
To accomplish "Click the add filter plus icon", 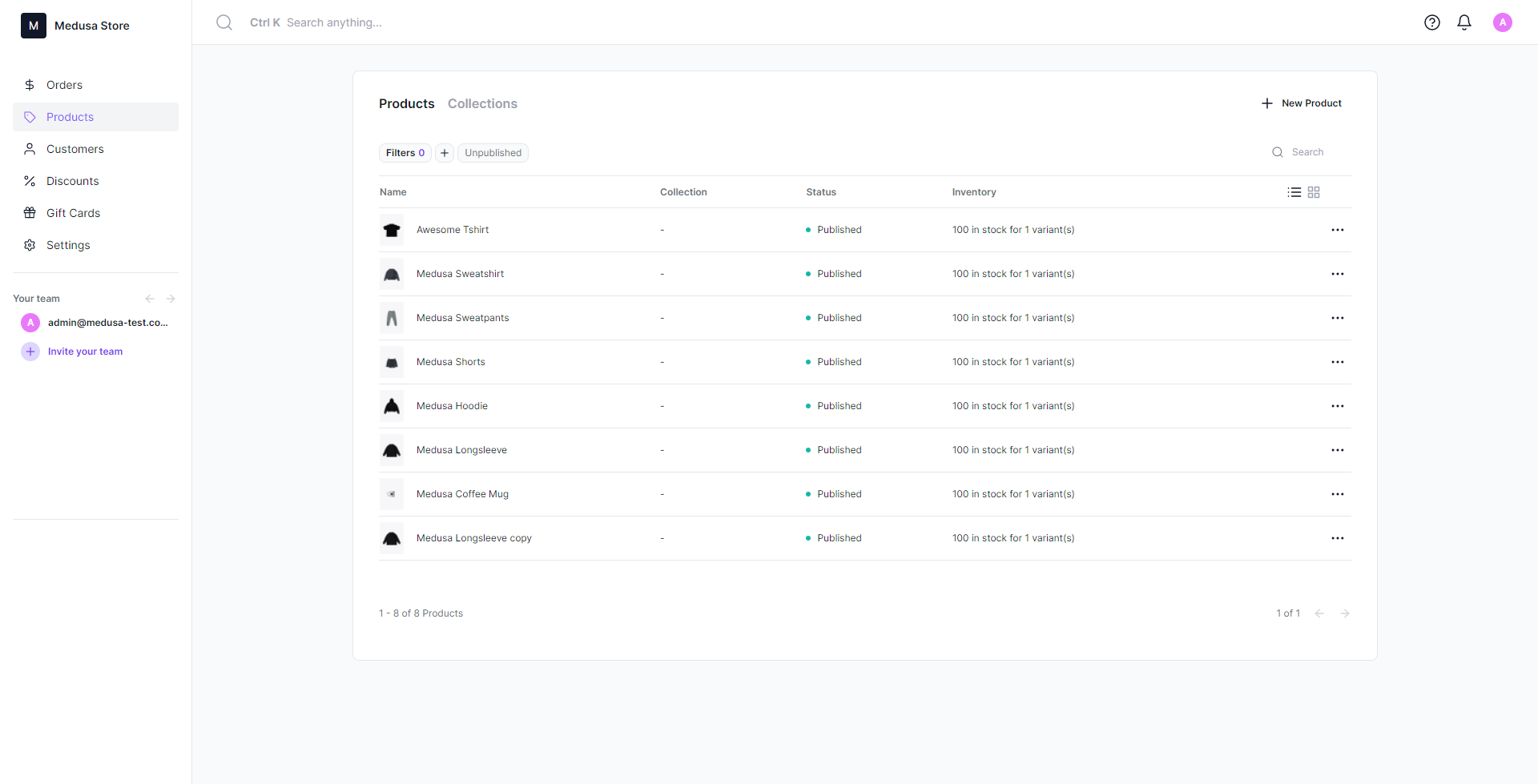I will point(444,152).
